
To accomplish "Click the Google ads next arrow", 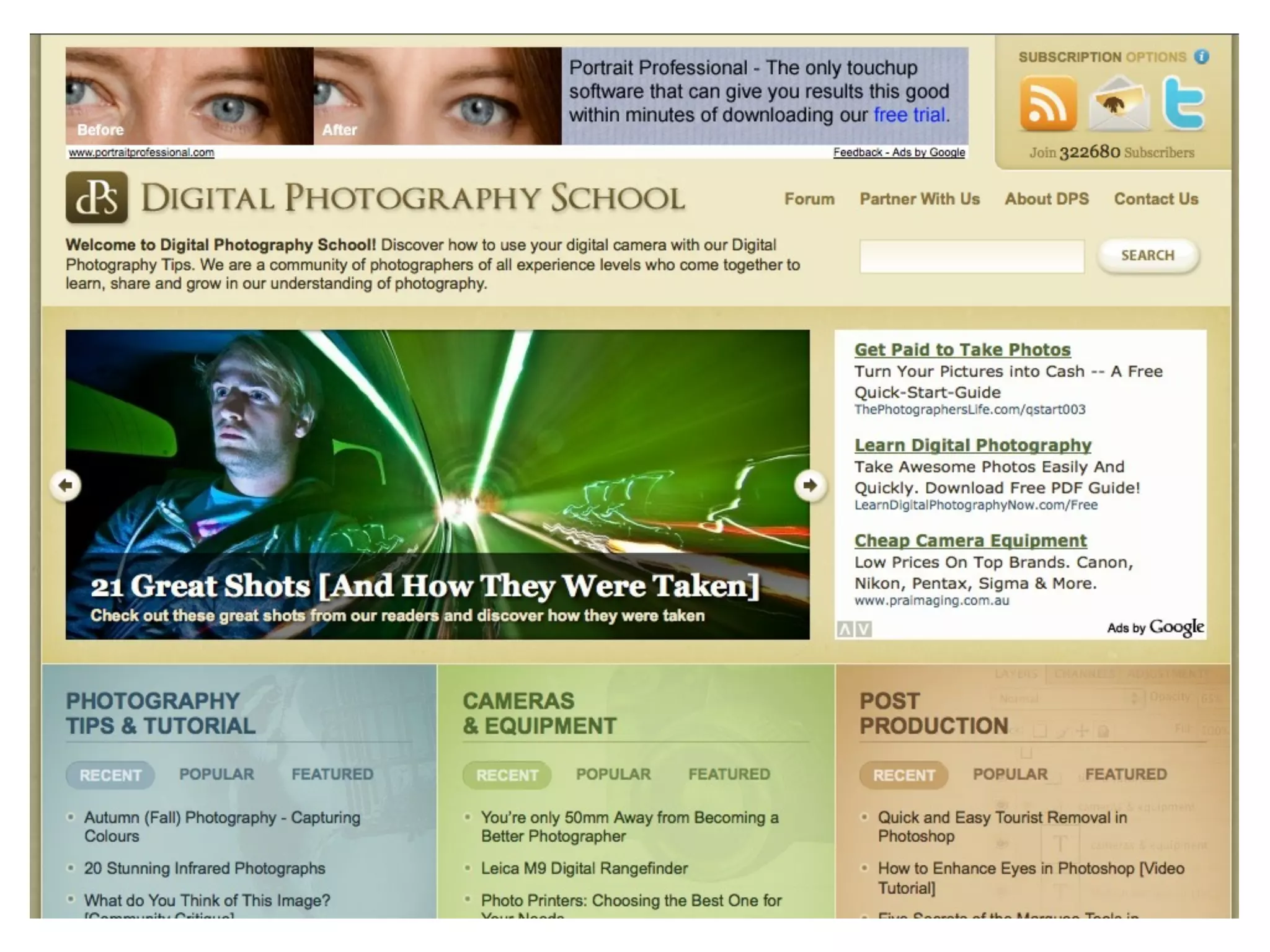I will click(x=864, y=629).
